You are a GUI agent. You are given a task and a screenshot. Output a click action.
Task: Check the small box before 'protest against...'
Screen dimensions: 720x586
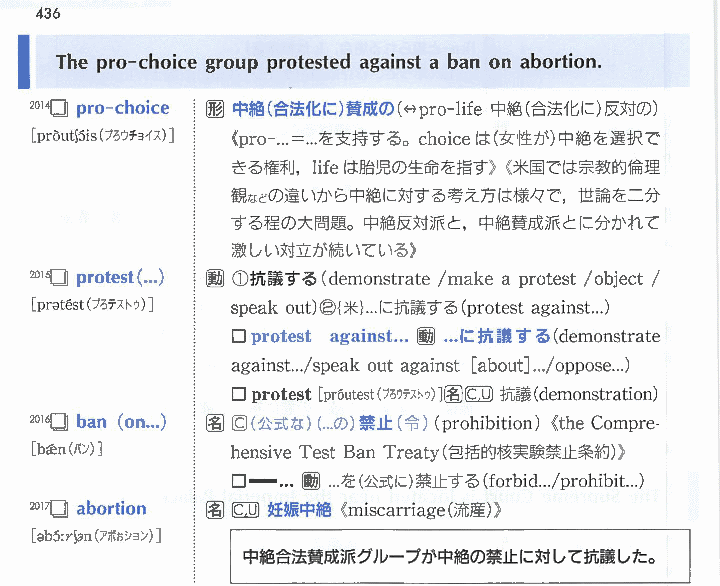[238, 338]
